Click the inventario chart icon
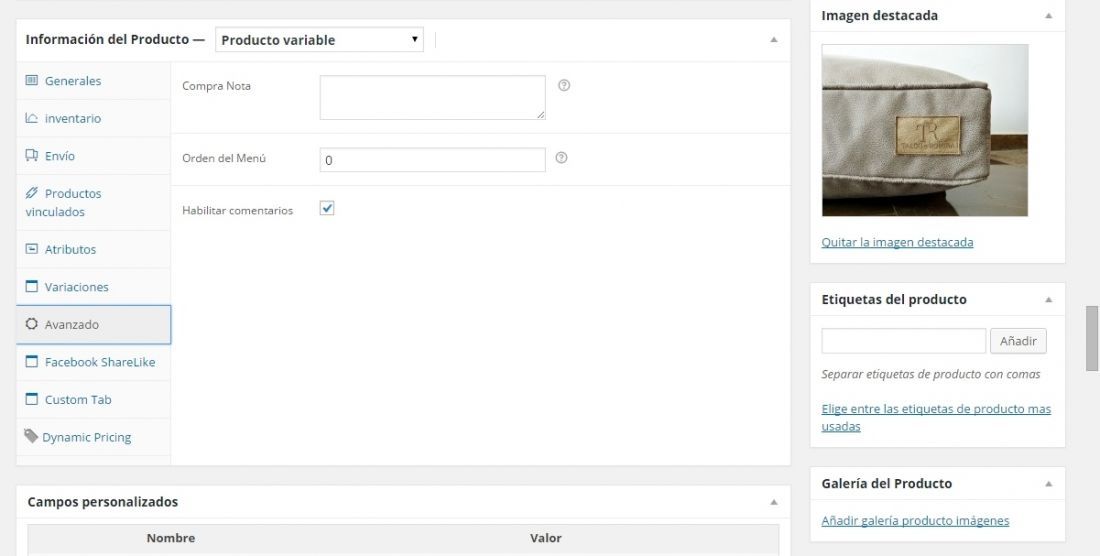Image resolution: width=1100 pixels, height=556 pixels. (32, 118)
